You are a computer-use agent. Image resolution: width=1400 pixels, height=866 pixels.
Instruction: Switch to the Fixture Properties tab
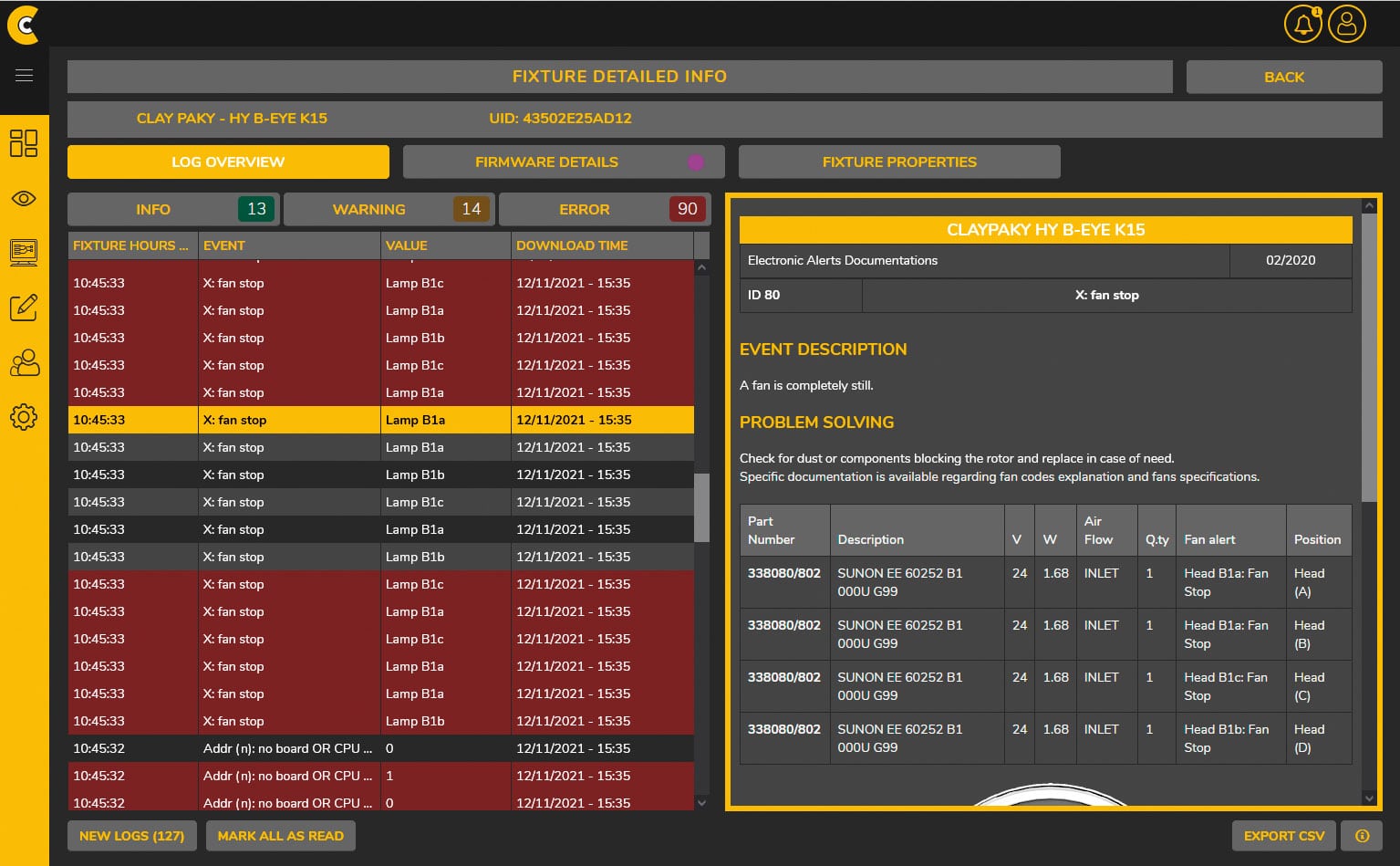[898, 162]
